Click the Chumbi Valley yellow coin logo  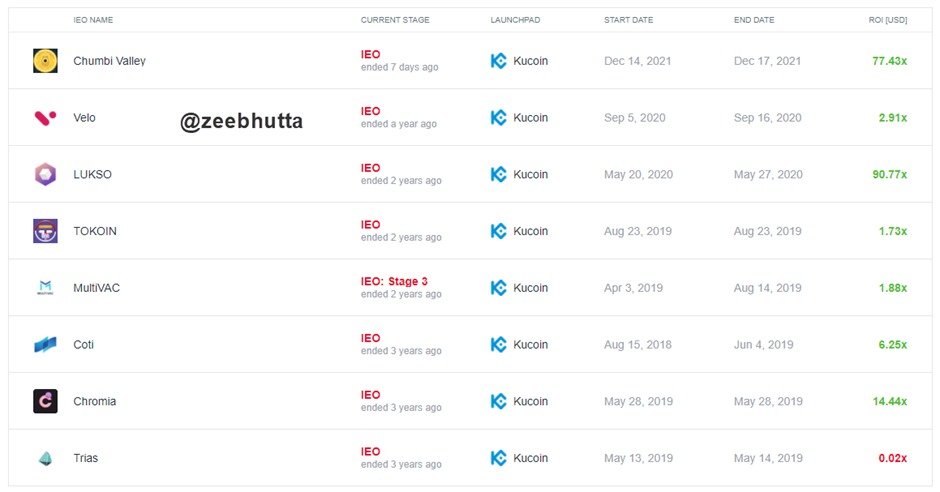click(45, 61)
